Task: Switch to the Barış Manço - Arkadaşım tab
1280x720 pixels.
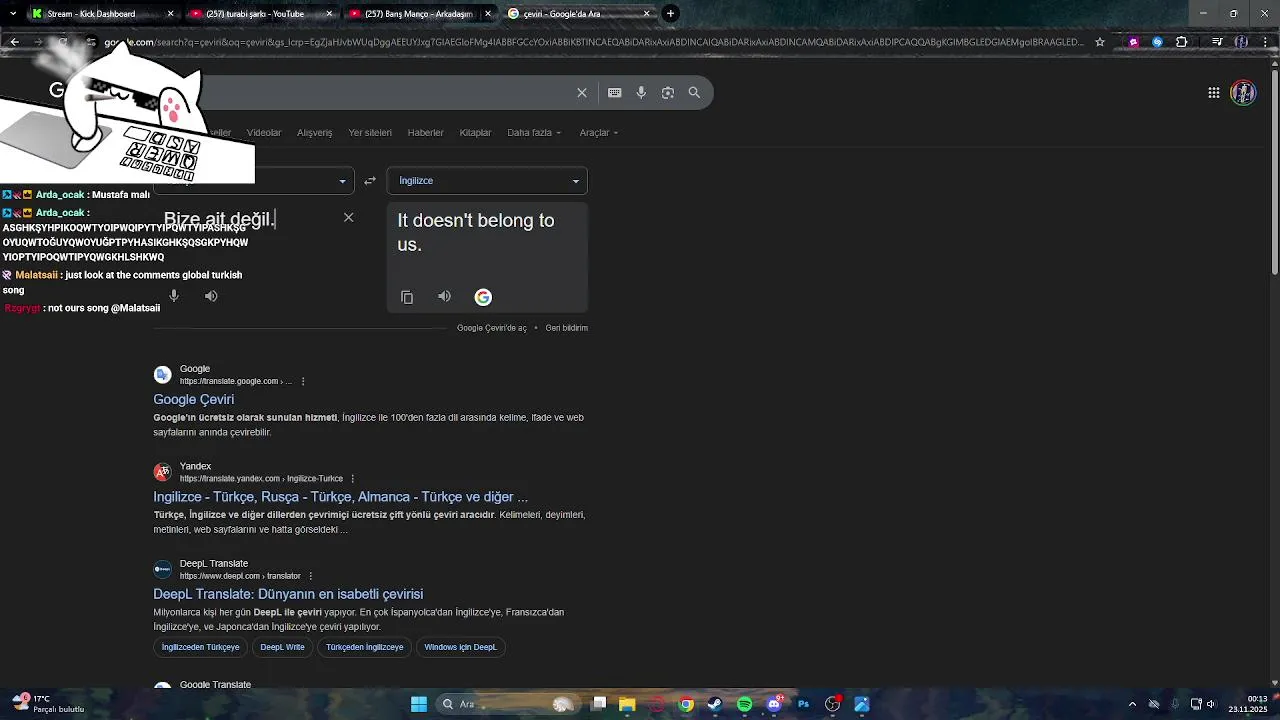Action: pos(418,14)
